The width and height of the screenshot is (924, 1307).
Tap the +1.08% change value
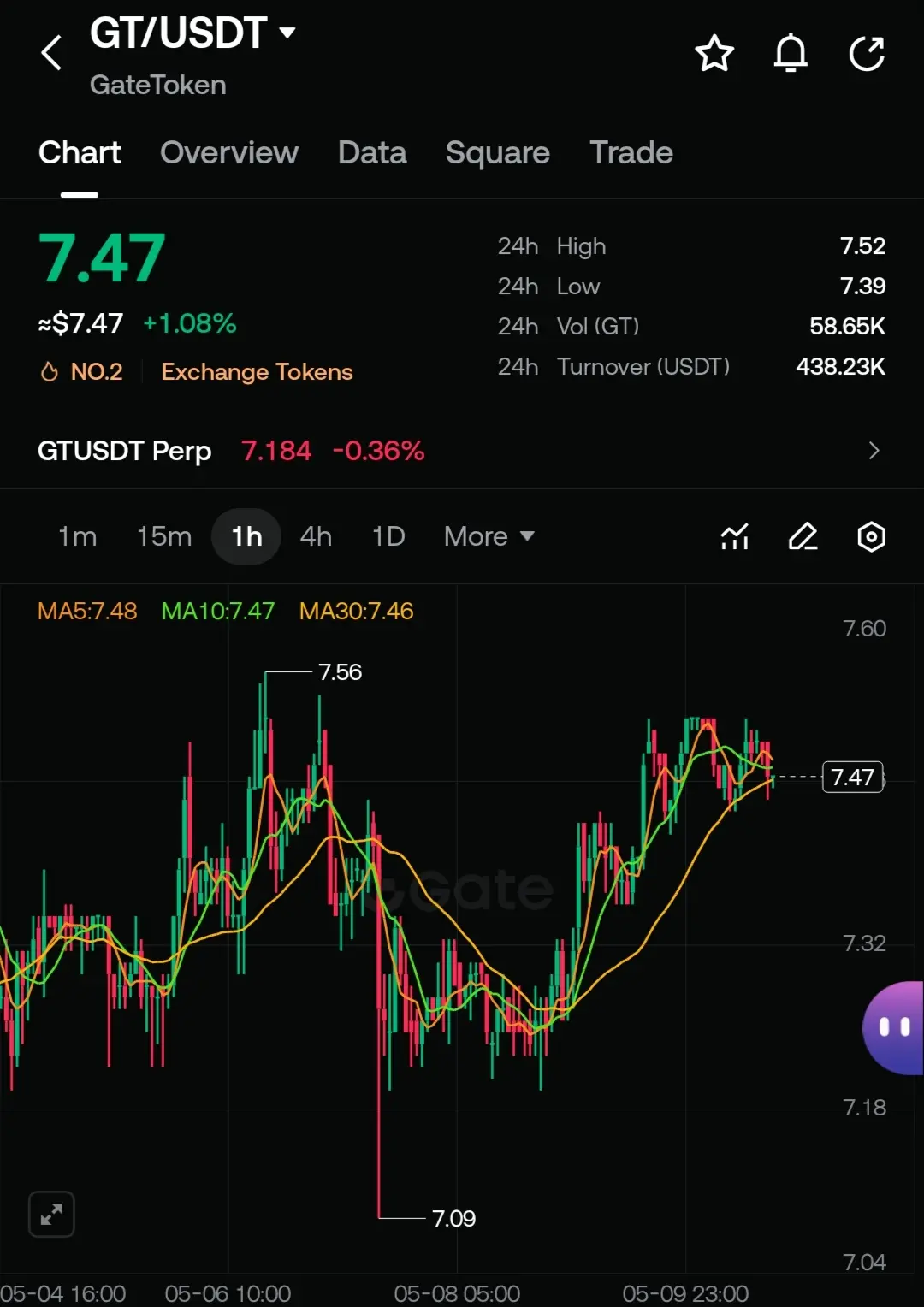pyautogui.click(x=189, y=323)
